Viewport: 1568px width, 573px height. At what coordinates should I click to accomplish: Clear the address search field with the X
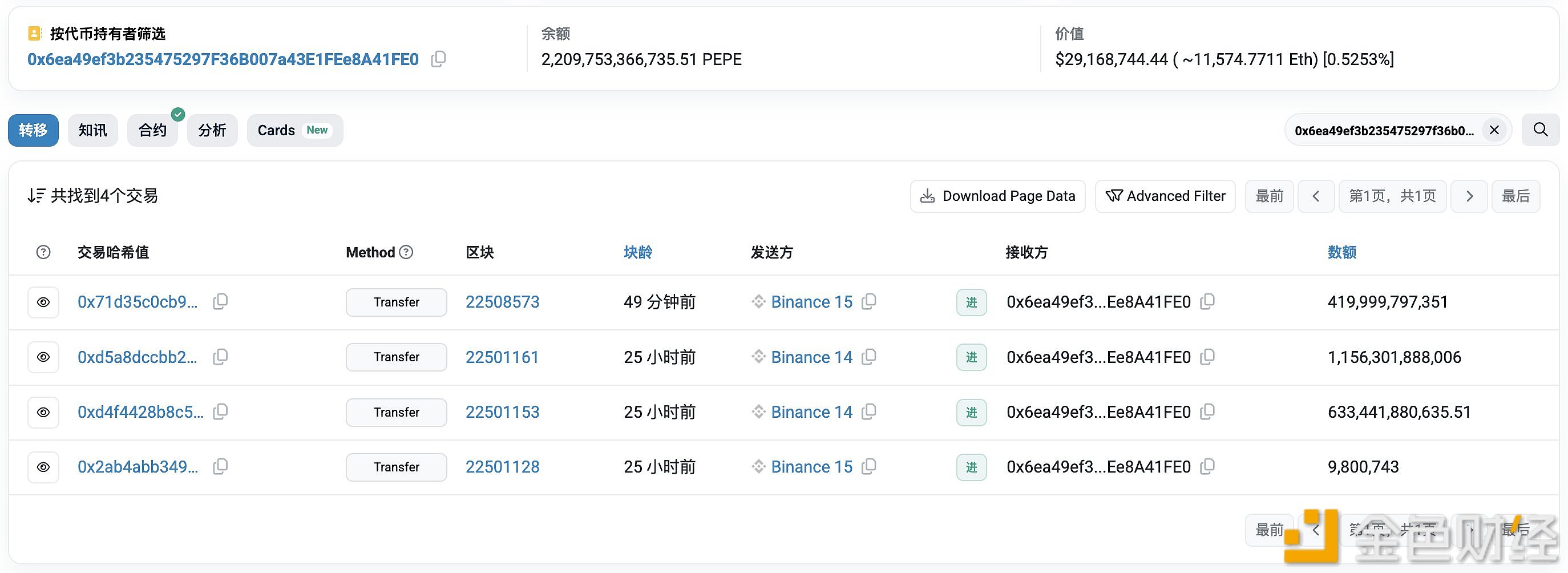1494,129
